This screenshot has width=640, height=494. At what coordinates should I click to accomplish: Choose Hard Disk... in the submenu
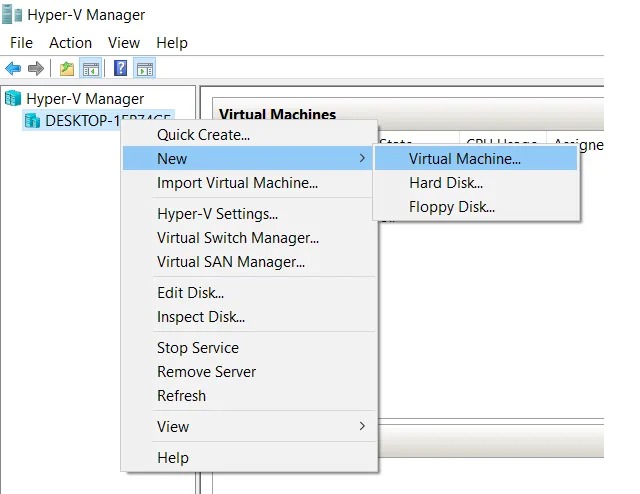tap(476, 182)
